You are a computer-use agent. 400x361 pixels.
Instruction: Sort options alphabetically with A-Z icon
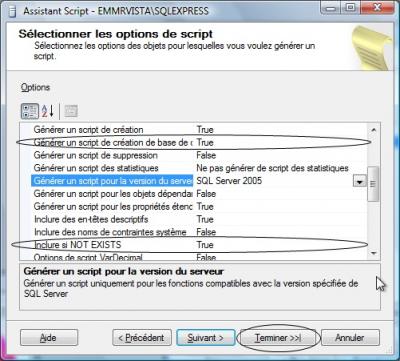point(47,111)
